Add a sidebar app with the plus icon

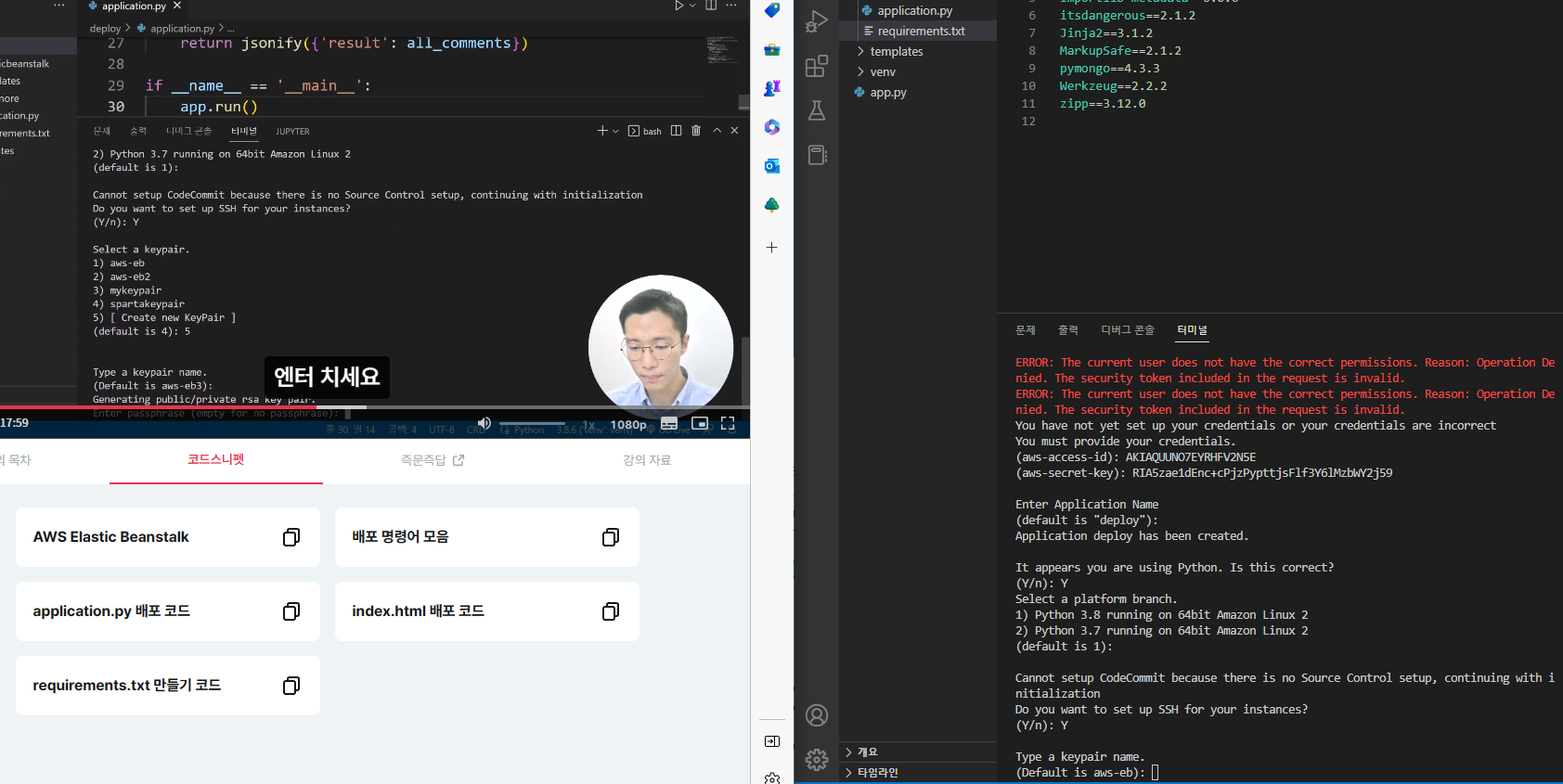point(772,248)
